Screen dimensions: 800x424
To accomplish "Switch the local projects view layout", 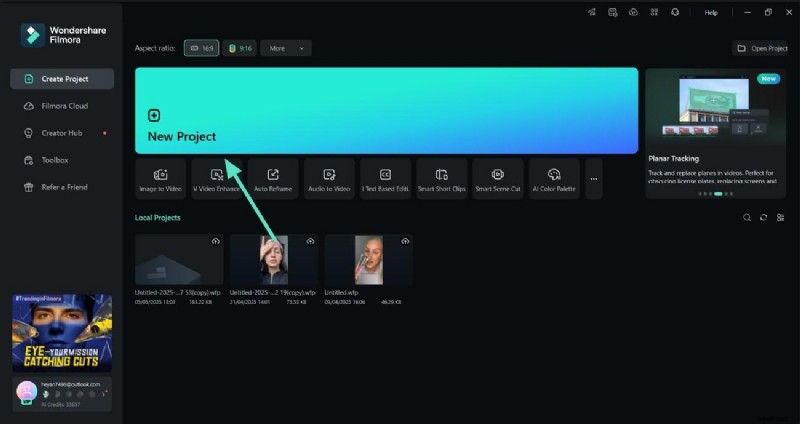I will 780,217.
